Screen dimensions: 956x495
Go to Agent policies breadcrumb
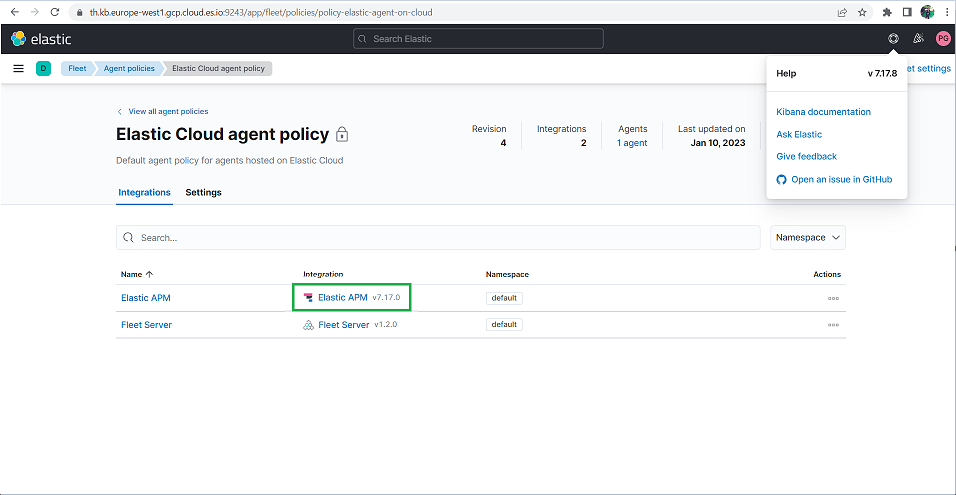point(129,69)
